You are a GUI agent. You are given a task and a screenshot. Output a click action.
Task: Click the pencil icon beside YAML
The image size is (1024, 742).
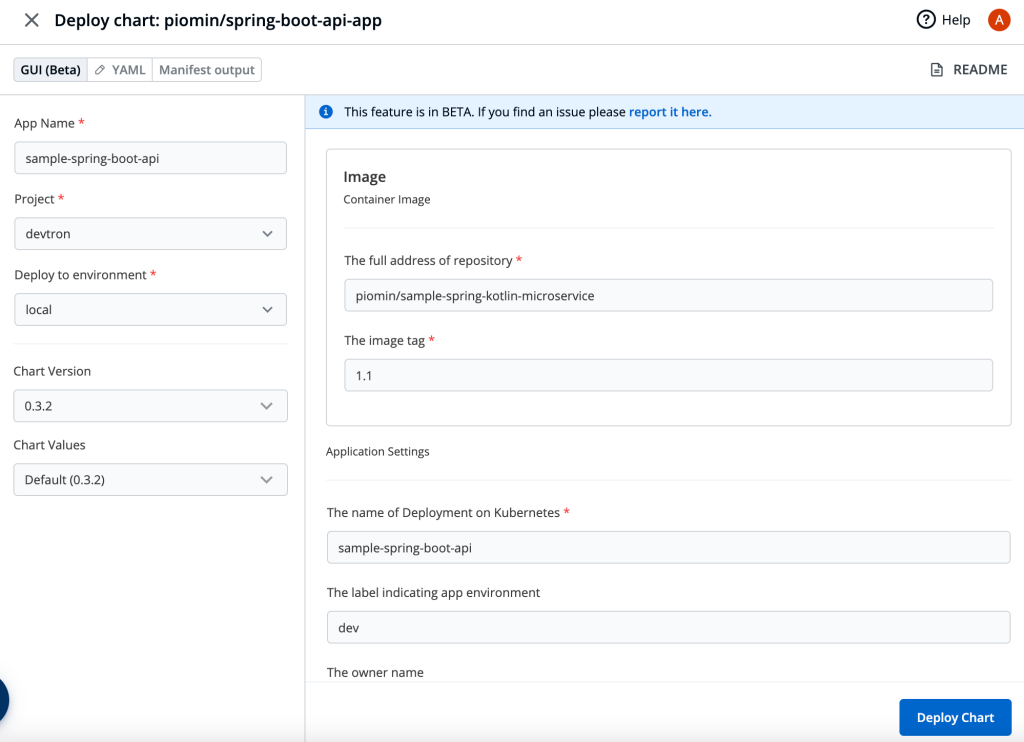[100, 70]
